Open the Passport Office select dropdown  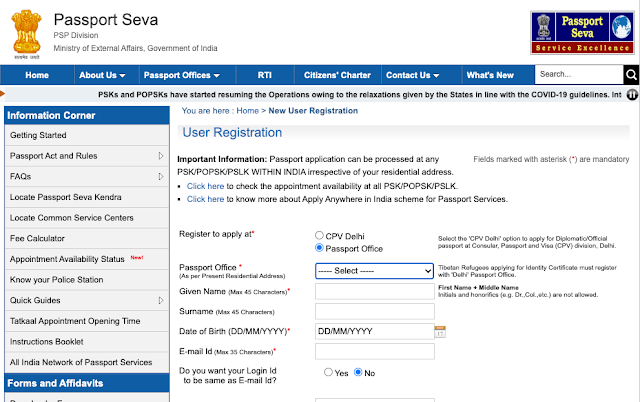coord(374,270)
